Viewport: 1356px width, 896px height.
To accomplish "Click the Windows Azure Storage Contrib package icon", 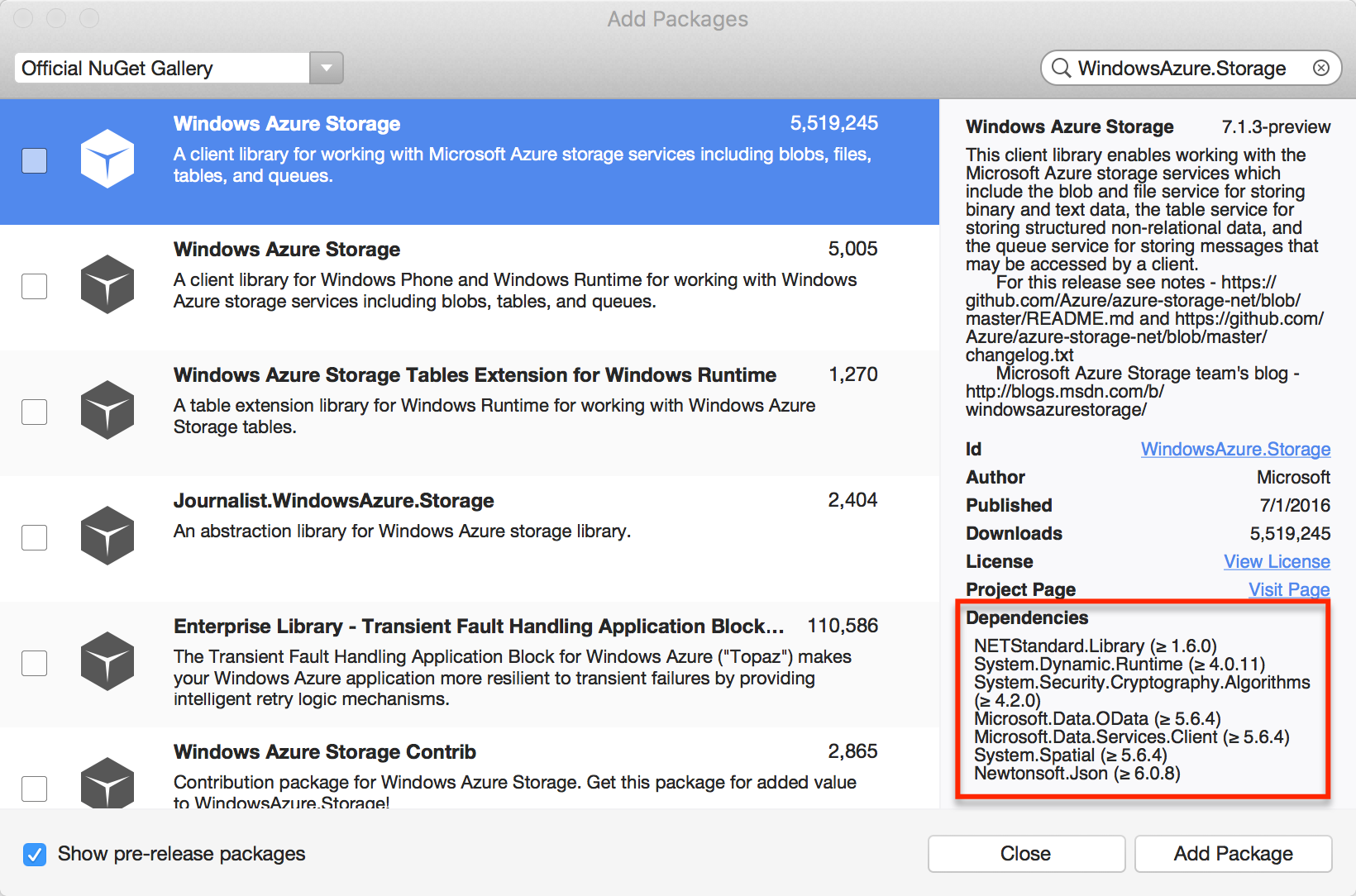I will click(x=107, y=781).
